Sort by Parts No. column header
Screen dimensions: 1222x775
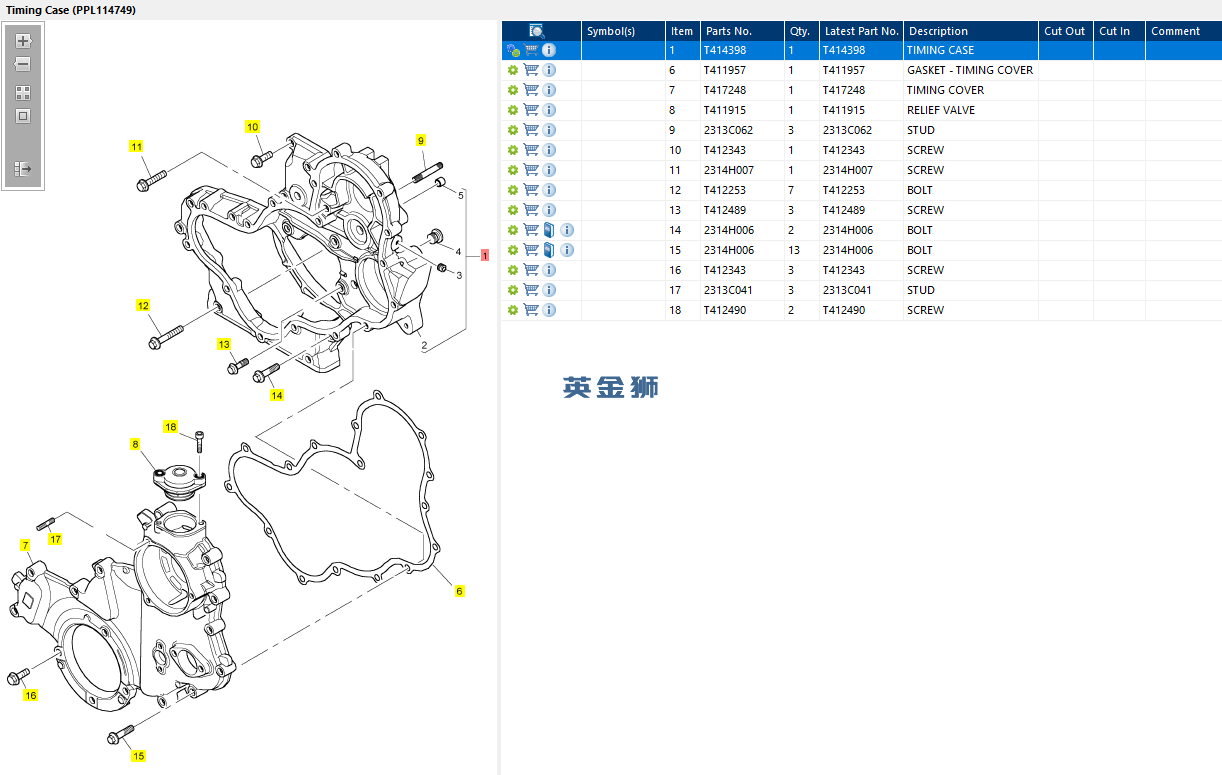(728, 31)
